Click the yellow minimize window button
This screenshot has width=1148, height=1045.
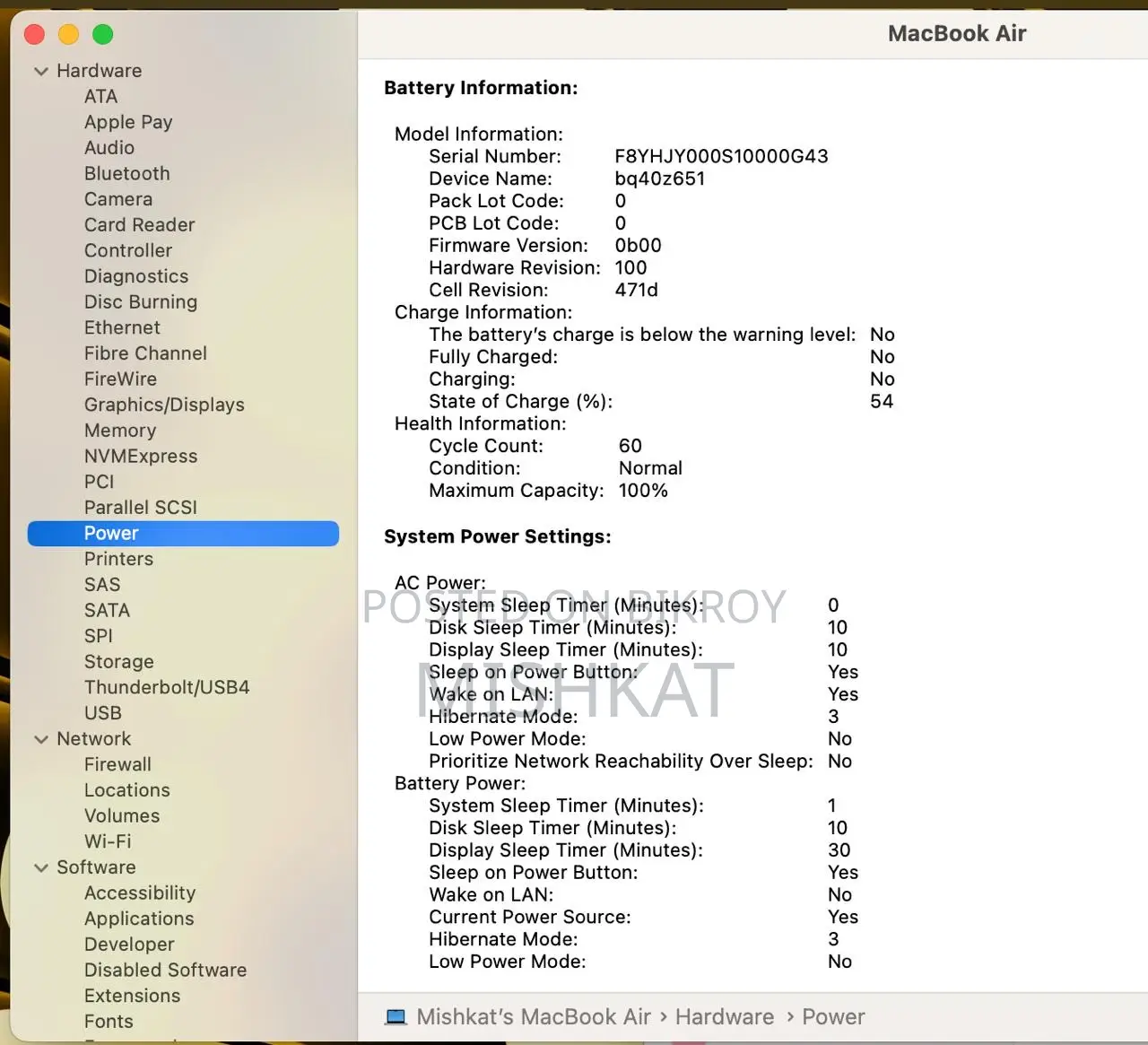coord(69,34)
